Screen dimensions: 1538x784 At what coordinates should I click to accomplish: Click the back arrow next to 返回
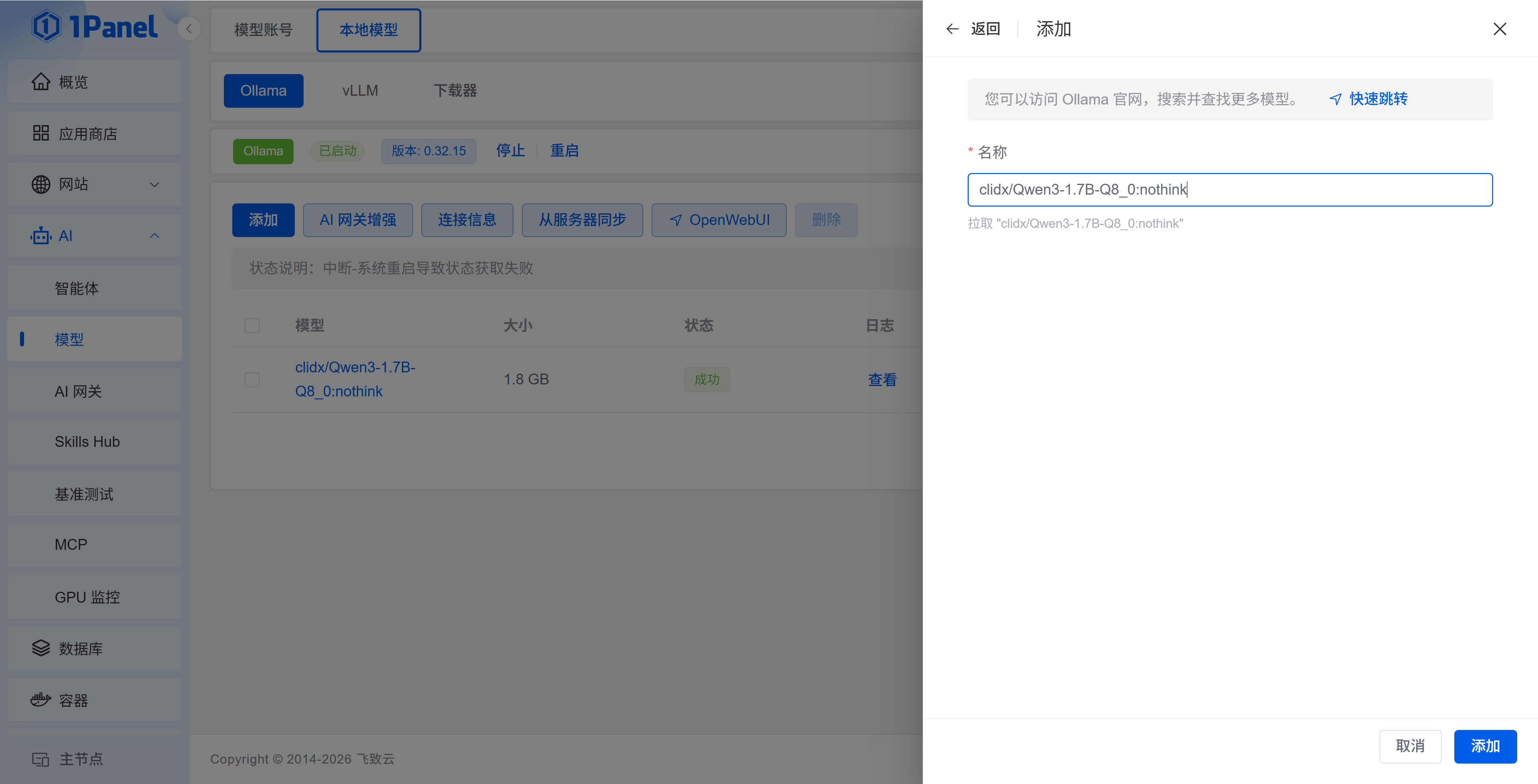click(x=952, y=29)
